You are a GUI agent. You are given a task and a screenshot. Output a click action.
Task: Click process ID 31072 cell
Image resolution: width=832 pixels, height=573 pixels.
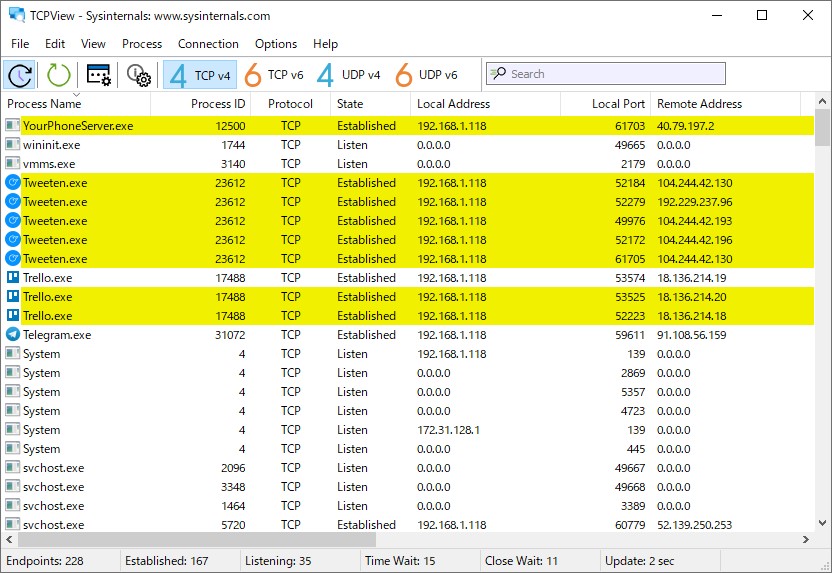tap(230, 335)
